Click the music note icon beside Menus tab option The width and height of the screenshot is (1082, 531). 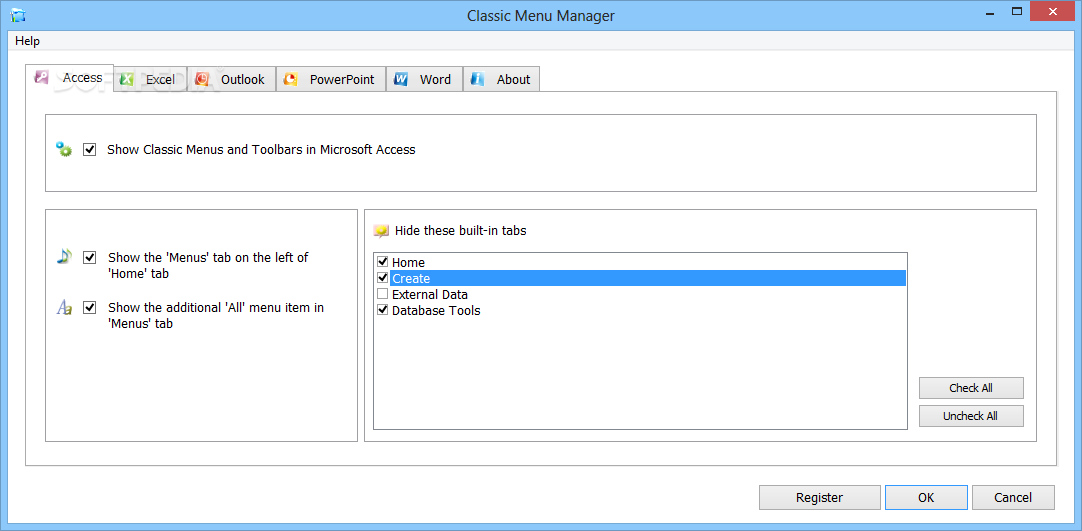[63, 257]
